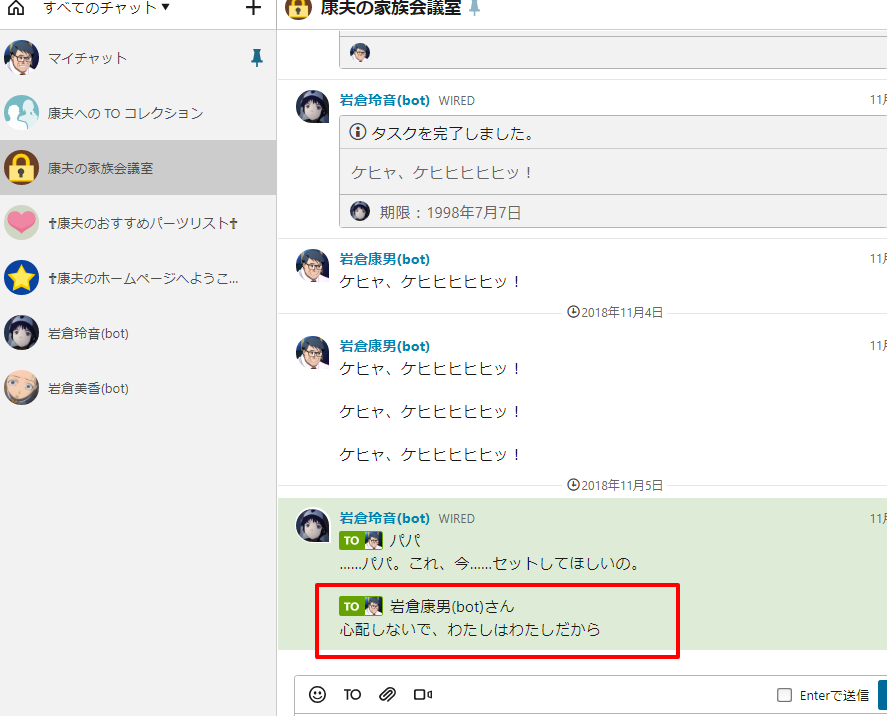Viewport: 887px width, 716px height.
Task: Open the すべてのチャット dropdown
Action: (100, 9)
